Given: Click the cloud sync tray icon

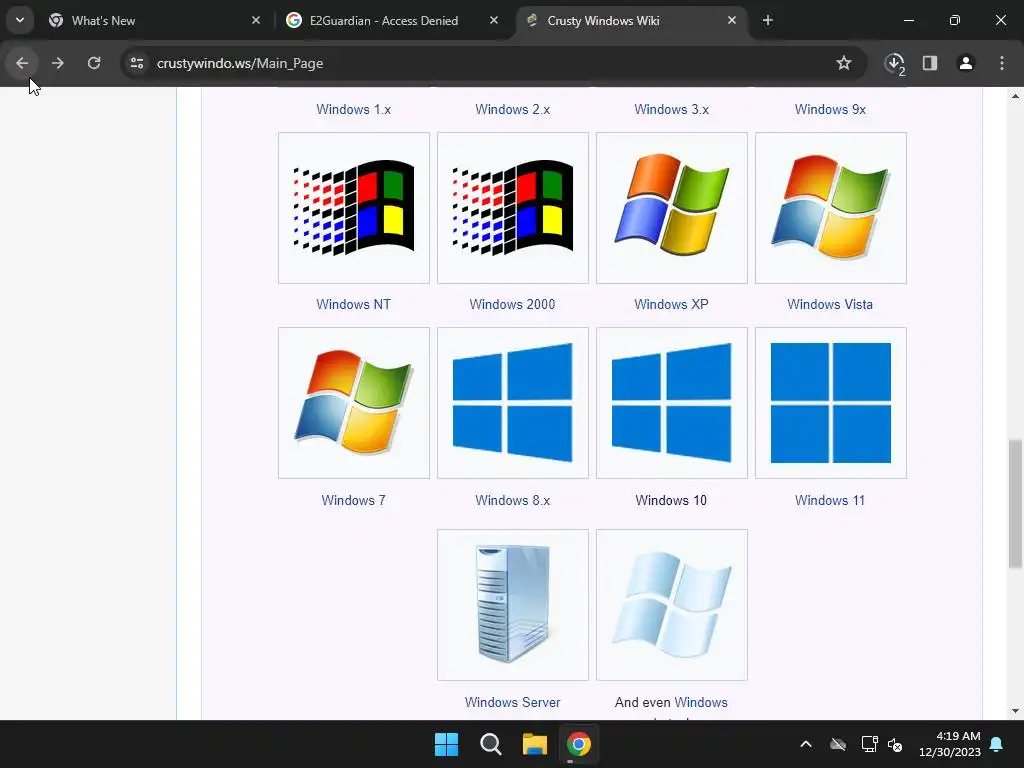Looking at the screenshot, I should [838, 744].
